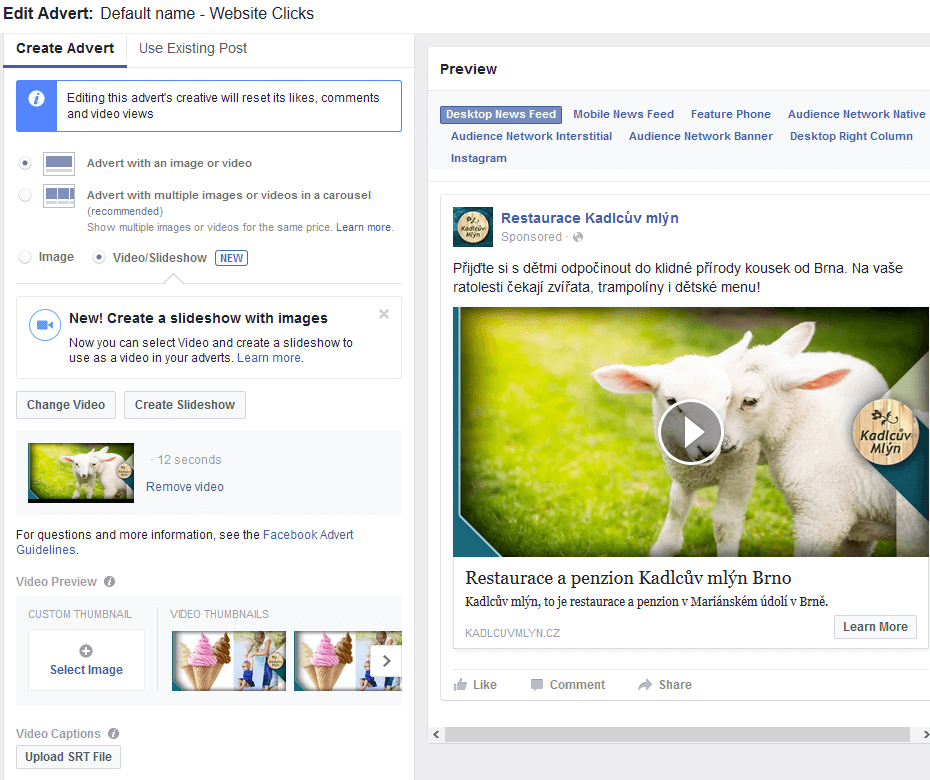930x780 pixels.
Task: Click the blue info icon in the notice
Action: [x=36, y=98]
